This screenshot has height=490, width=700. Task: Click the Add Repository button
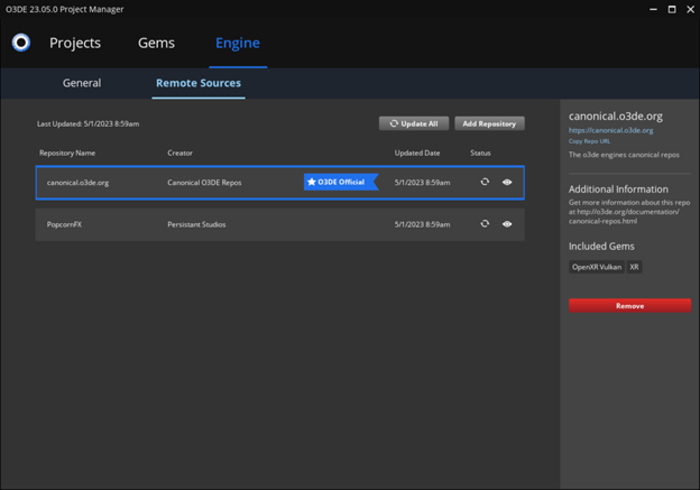point(489,124)
